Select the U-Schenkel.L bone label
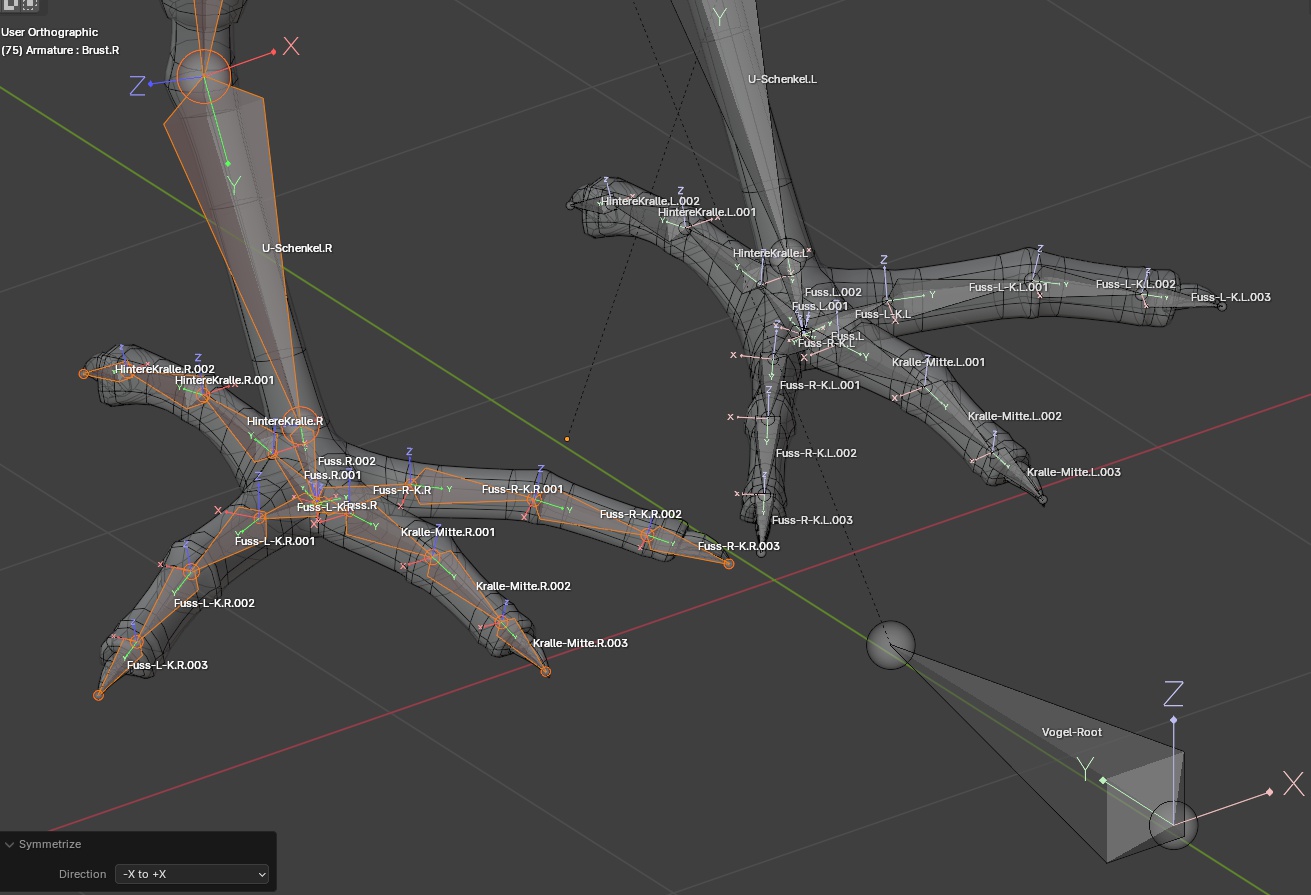Image resolution: width=1311 pixels, height=895 pixels. click(x=782, y=79)
